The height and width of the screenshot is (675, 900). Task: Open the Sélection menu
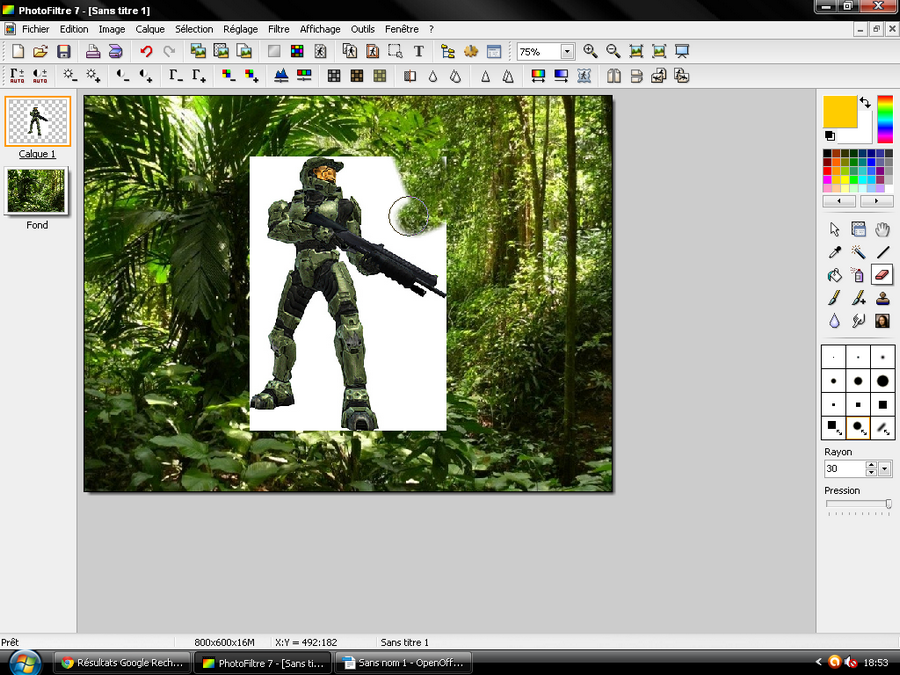pyautogui.click(x=194, y=29)
